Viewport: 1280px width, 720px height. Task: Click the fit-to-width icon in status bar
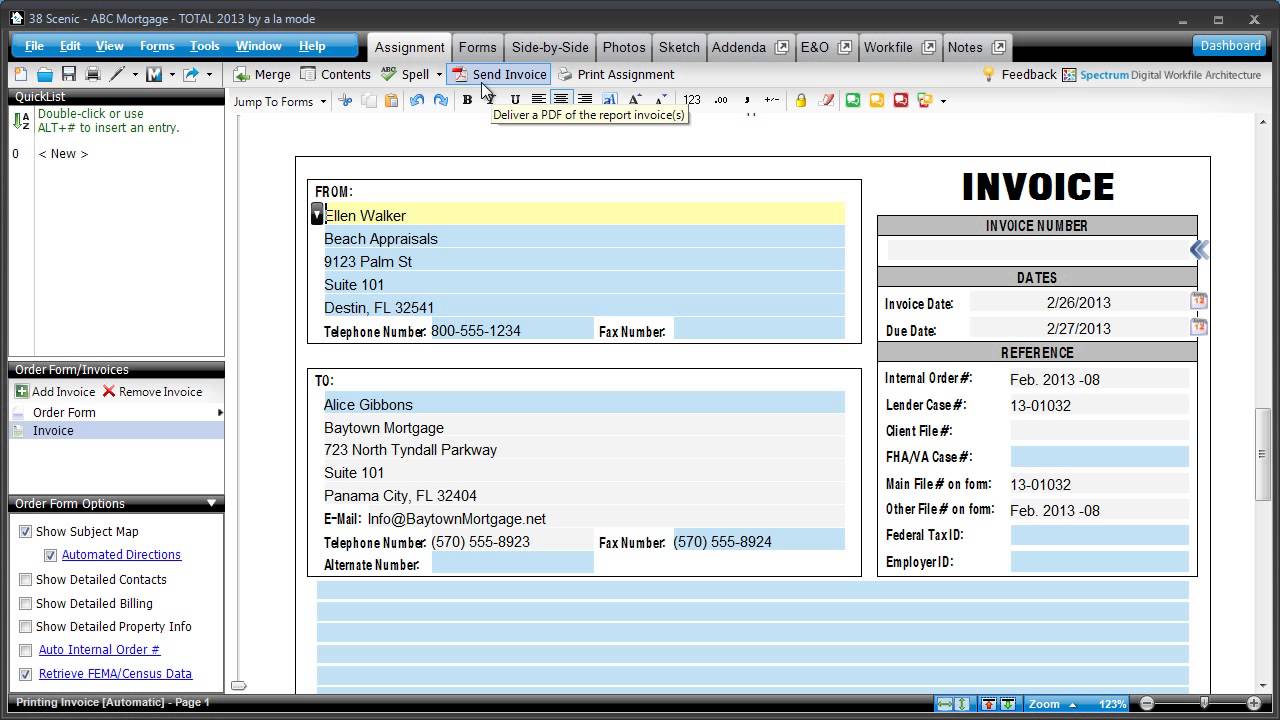click(x=945, y=704)
